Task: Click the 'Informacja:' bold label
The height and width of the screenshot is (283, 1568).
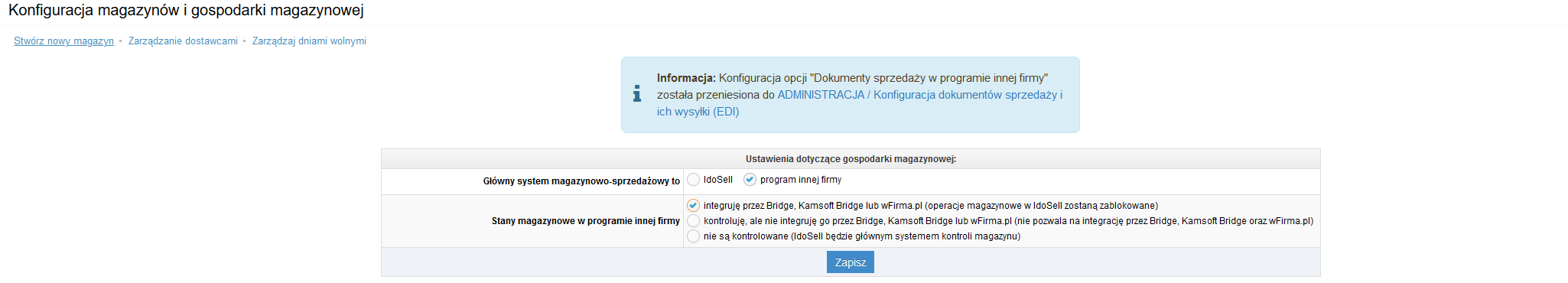Action: coord(686,78)
